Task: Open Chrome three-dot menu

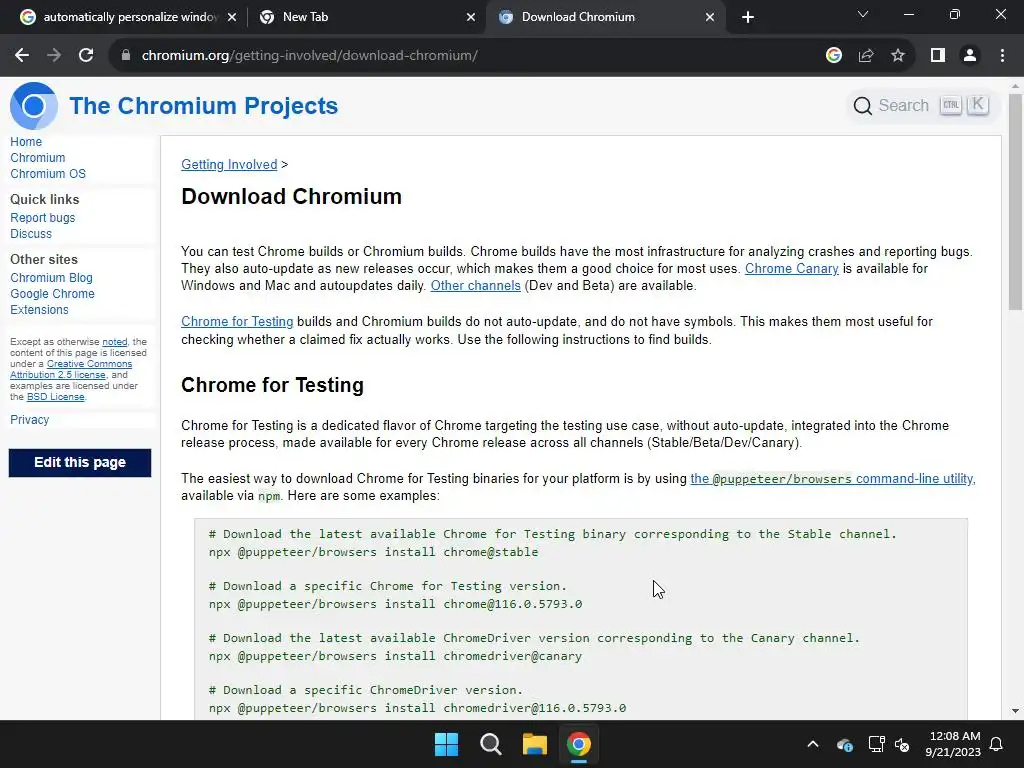Action: click(x=1002, y=56)
